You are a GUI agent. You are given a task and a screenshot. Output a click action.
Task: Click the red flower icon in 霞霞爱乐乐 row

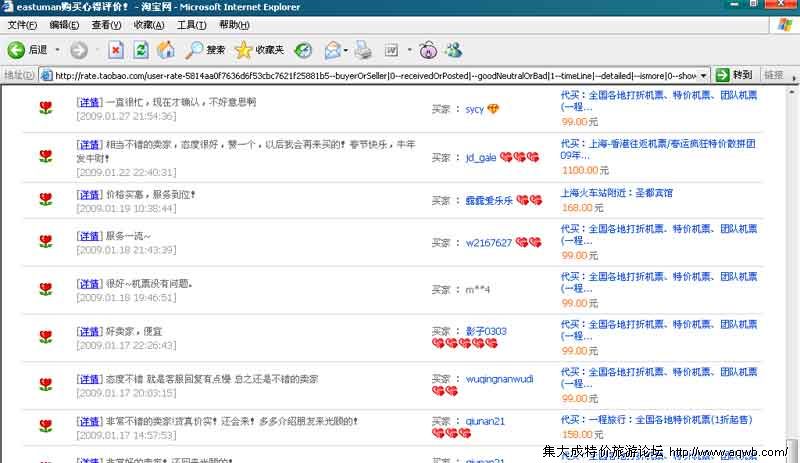46,199
